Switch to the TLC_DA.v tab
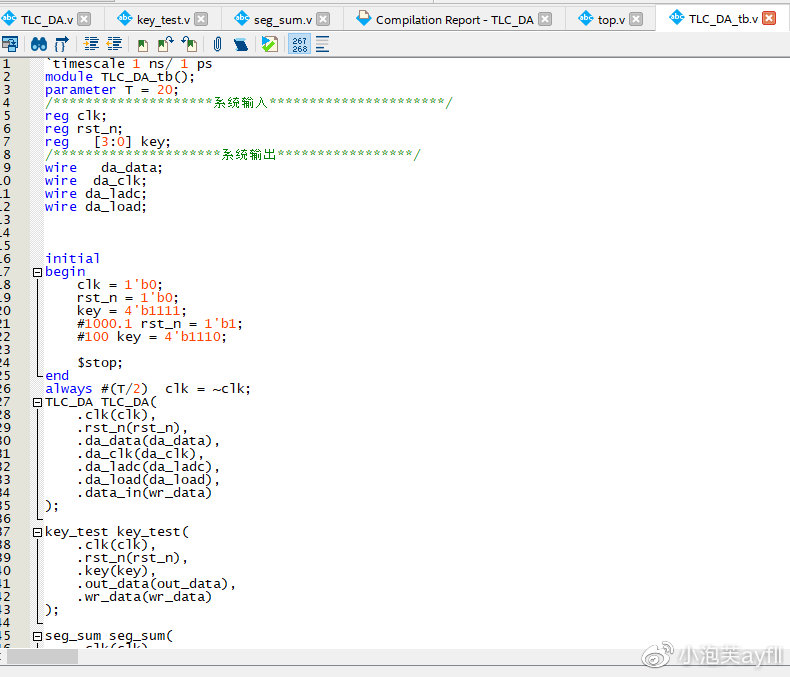Viewport: 790px width, 677px height. coord(47,20)
